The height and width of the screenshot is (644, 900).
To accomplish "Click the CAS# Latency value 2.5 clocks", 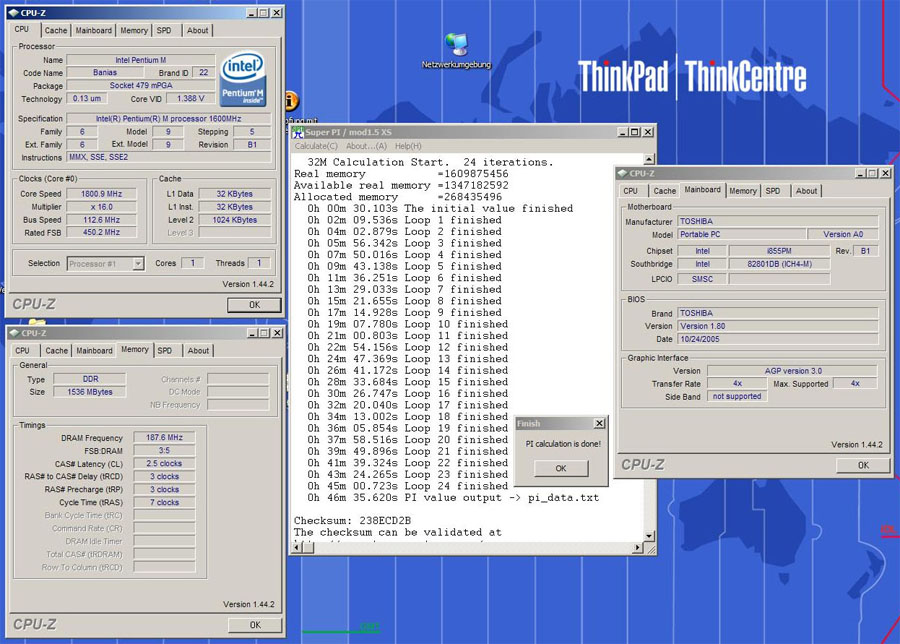I will (x=164, y=464).
